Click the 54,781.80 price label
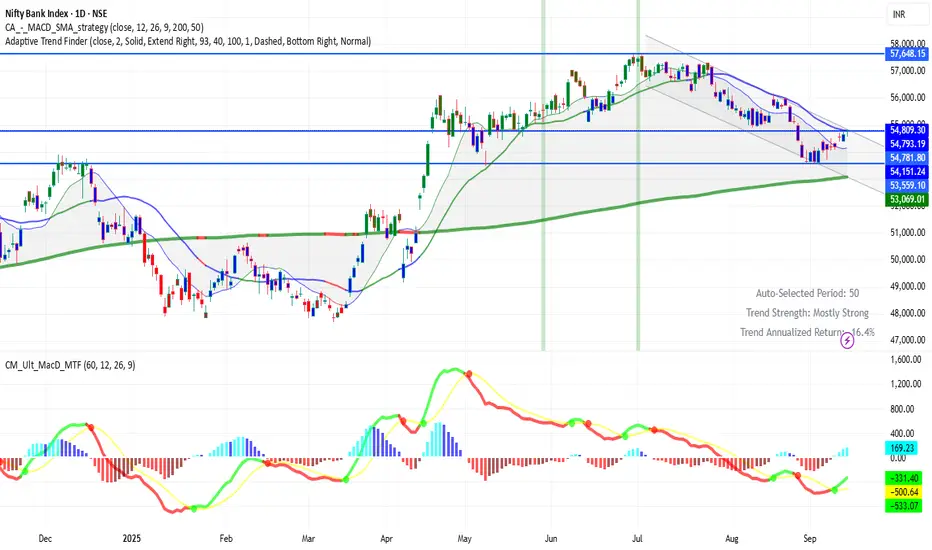The image size is (932, 550). tap(908, 158)
